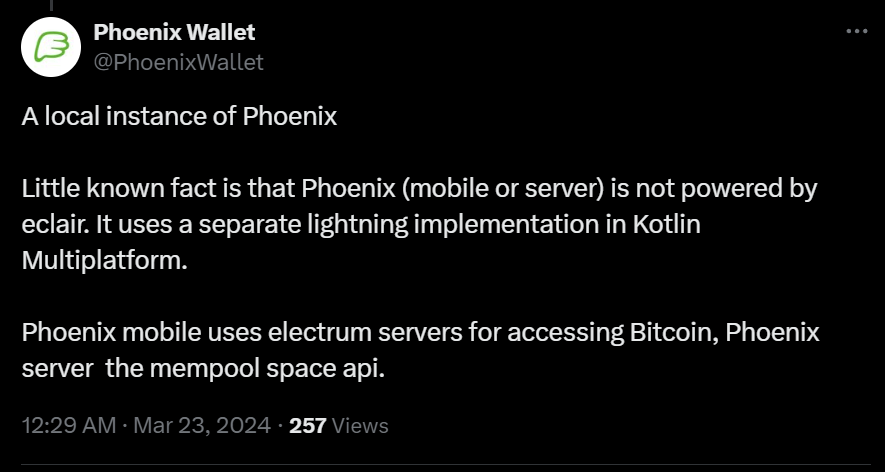The image size is (885, 472).
Task: Click the text 'Kotlin' in the tweet
Action: coord(667,225)
